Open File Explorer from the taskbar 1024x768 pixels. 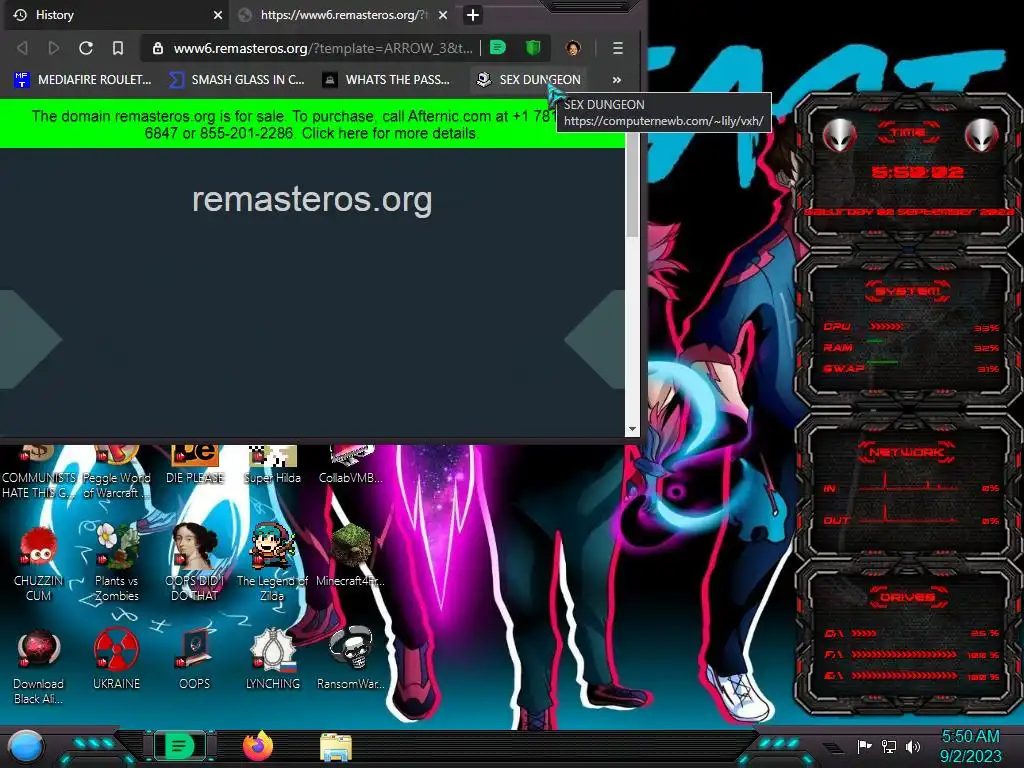pos(336,747)
